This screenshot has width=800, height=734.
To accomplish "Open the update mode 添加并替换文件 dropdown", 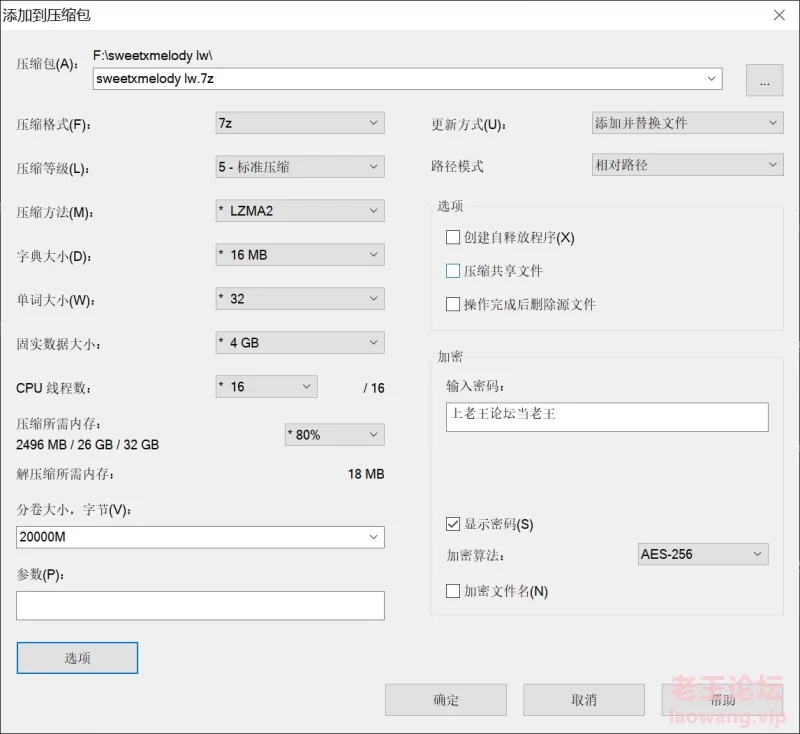I will click(x=687, y=123).
